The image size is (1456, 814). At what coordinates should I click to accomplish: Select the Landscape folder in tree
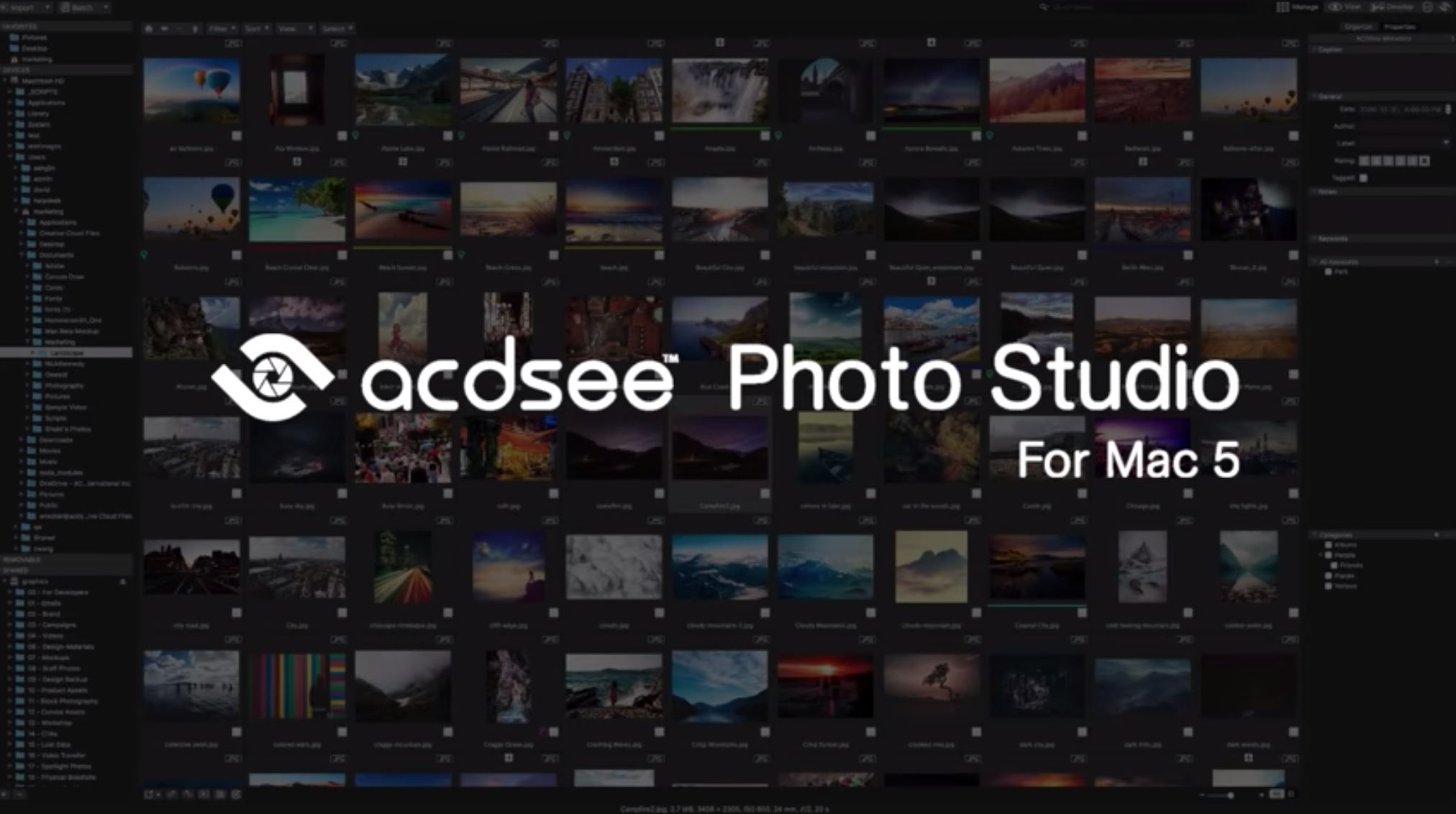pyautogui.click(x=66, y=353)
